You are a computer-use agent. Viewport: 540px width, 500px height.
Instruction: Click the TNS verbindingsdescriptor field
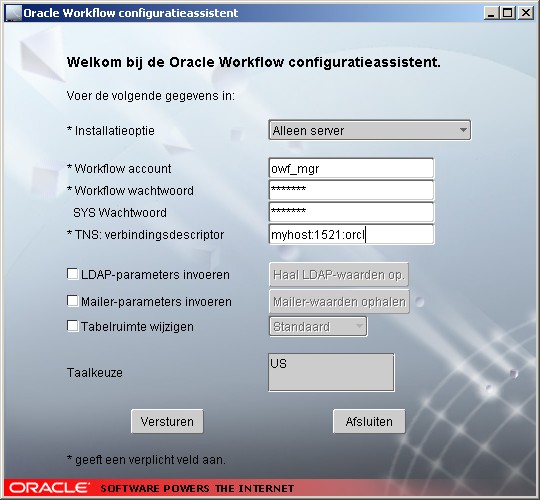pos(351,235)
